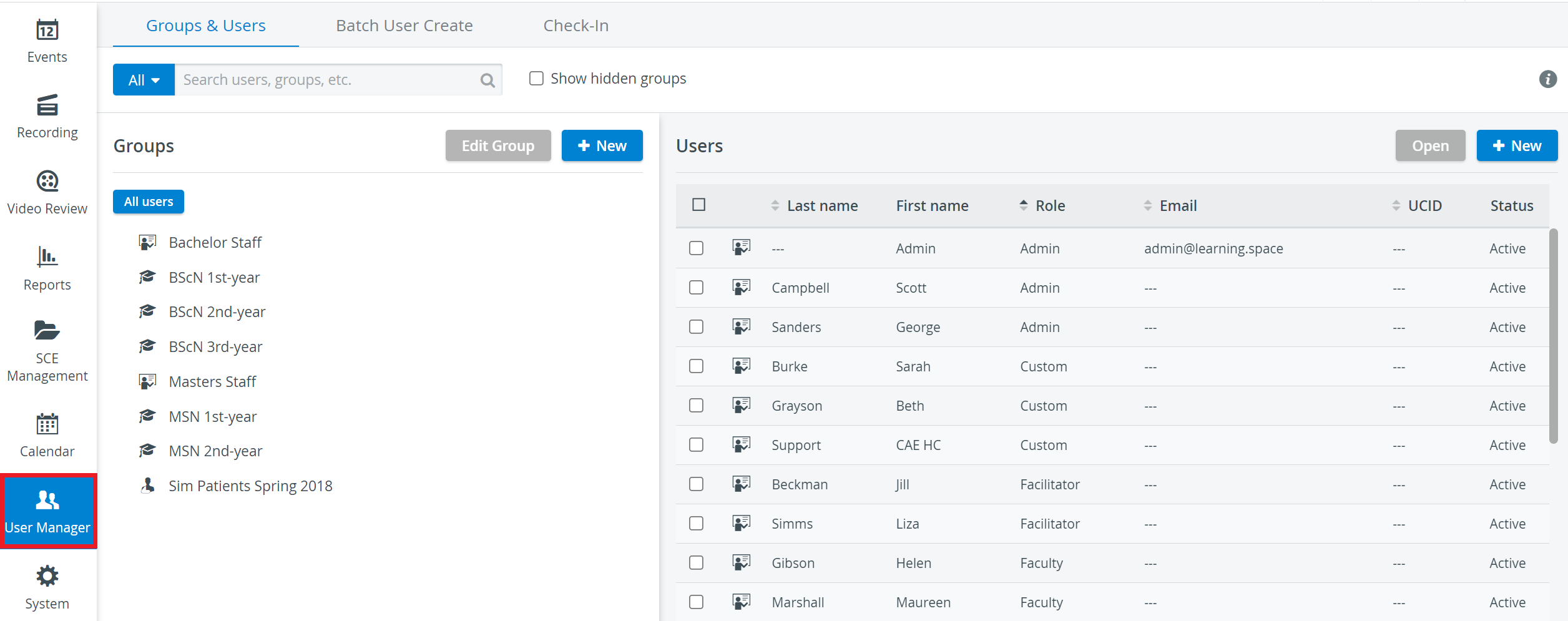Open SCE Management folder icon
Screen dimensions: 1568x621
point(47,330)
